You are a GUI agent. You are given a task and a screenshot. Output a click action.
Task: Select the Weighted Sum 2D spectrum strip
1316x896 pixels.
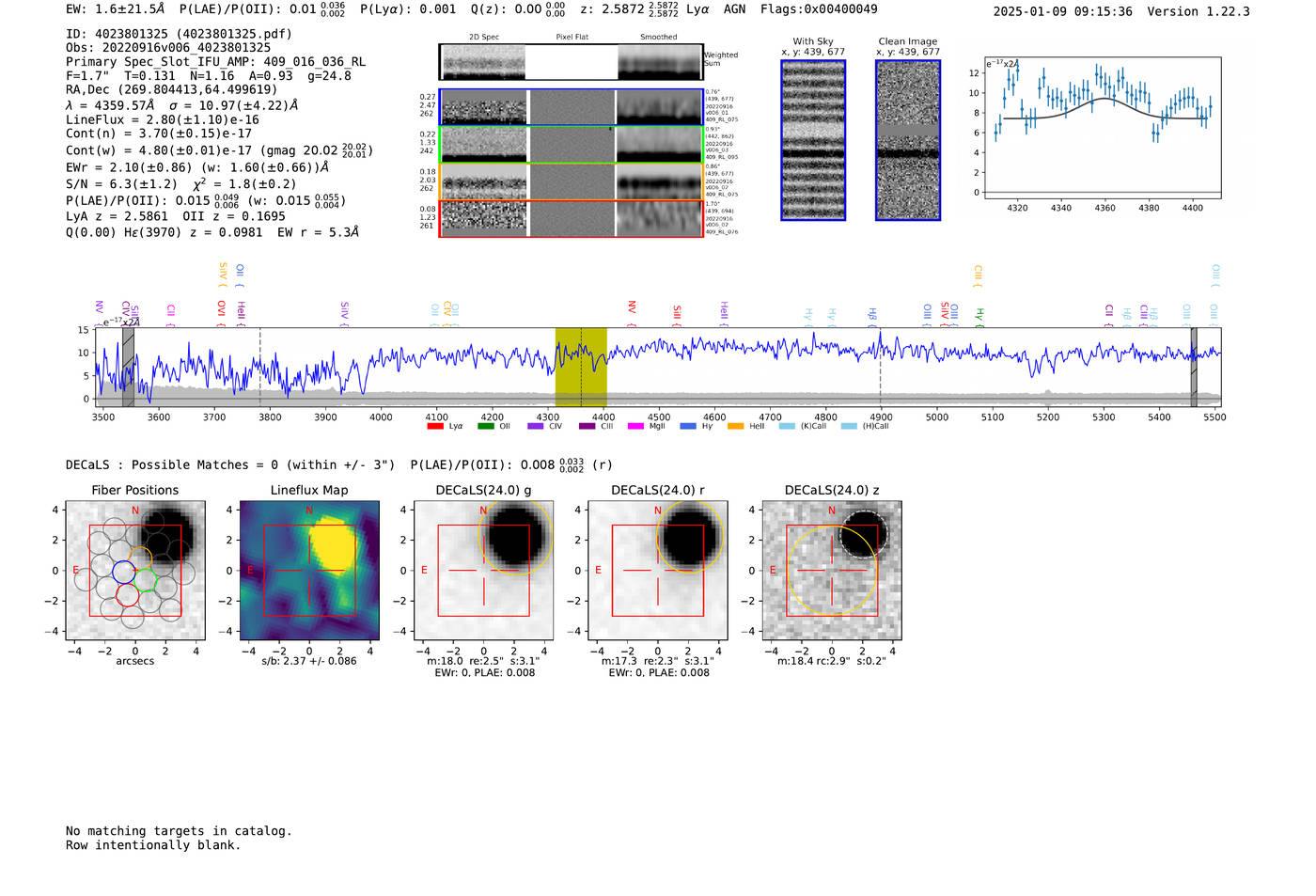571,62
